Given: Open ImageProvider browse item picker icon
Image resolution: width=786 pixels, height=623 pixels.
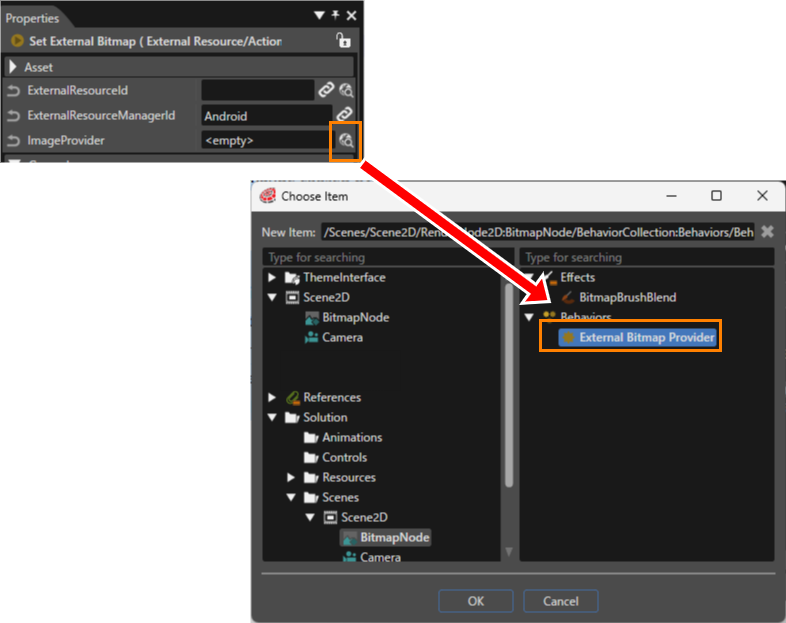Looking at the screenshot, I should coord(345,141).
